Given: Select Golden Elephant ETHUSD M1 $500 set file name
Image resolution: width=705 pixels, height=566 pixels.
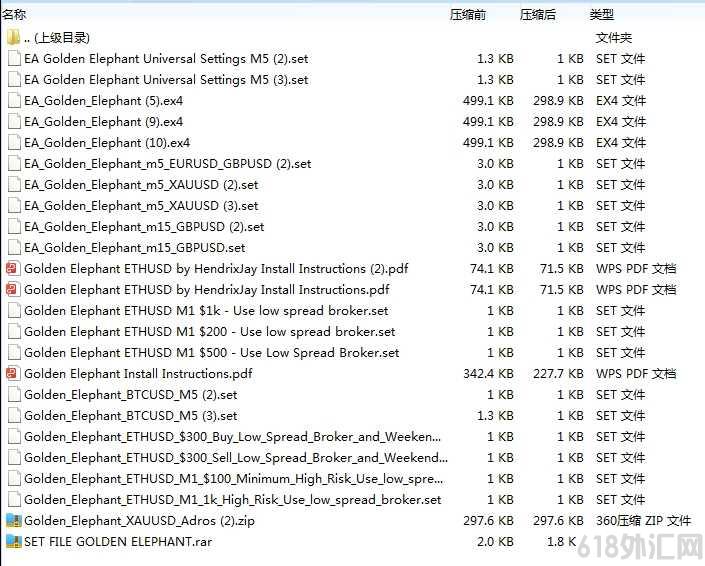Looking at the screenshot, I should point(212,353).
